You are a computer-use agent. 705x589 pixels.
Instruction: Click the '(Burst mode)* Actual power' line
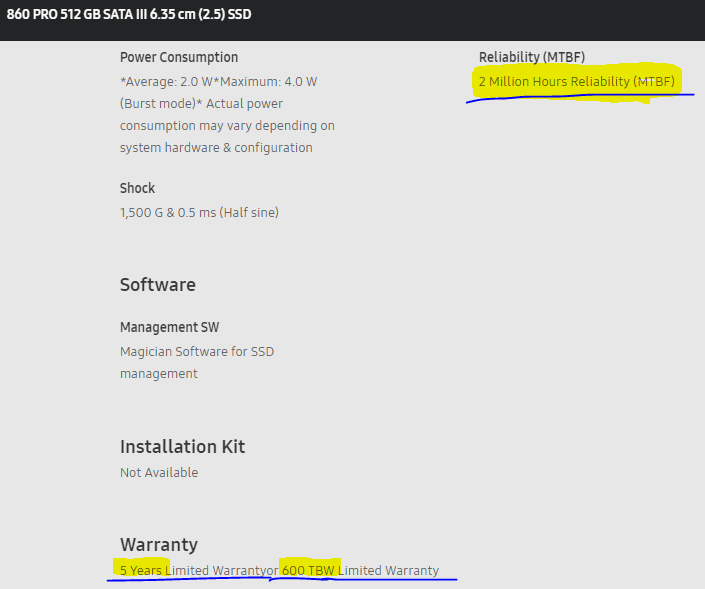click(201, 104)
